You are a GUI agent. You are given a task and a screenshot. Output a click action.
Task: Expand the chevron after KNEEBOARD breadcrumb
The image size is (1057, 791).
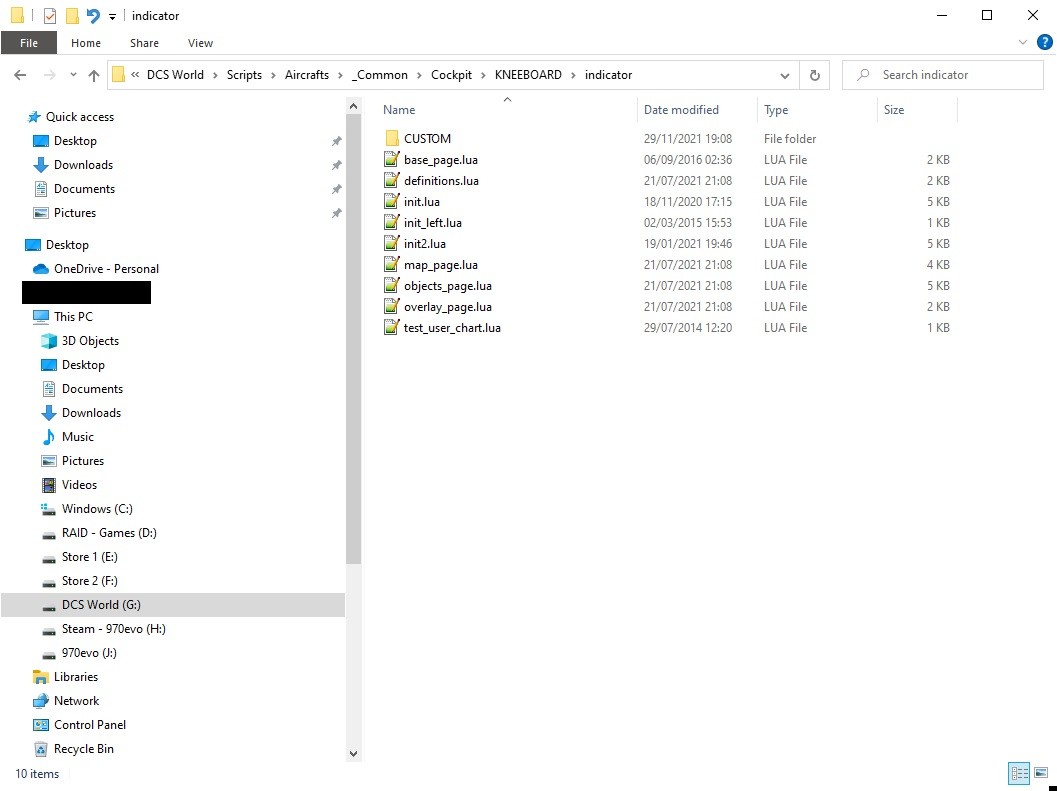[574, 75]
